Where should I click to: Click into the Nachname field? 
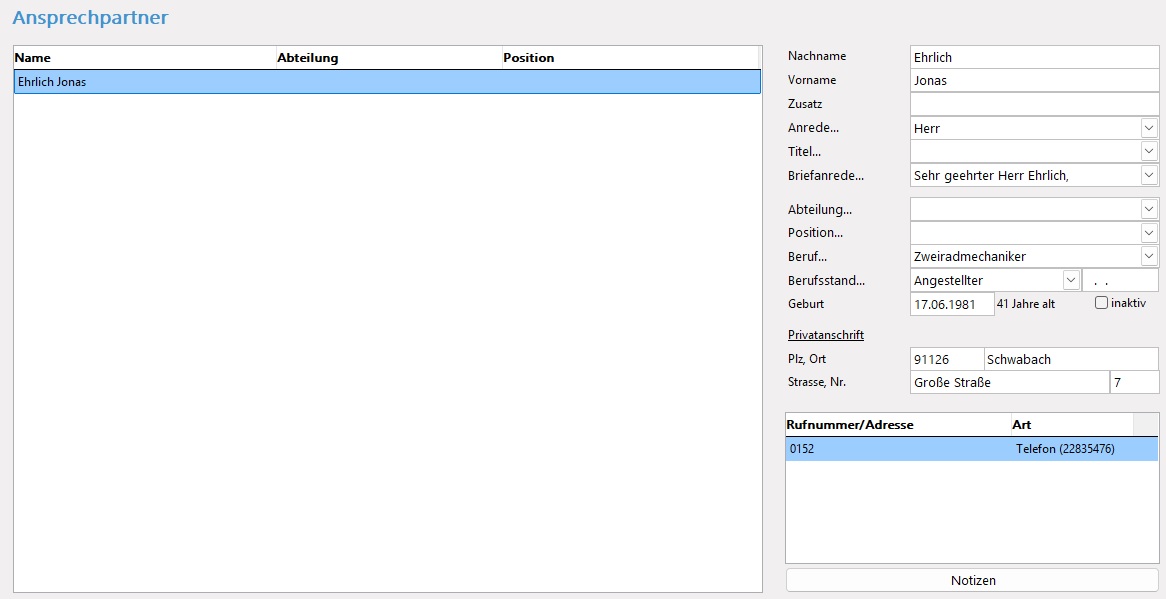1033,57
